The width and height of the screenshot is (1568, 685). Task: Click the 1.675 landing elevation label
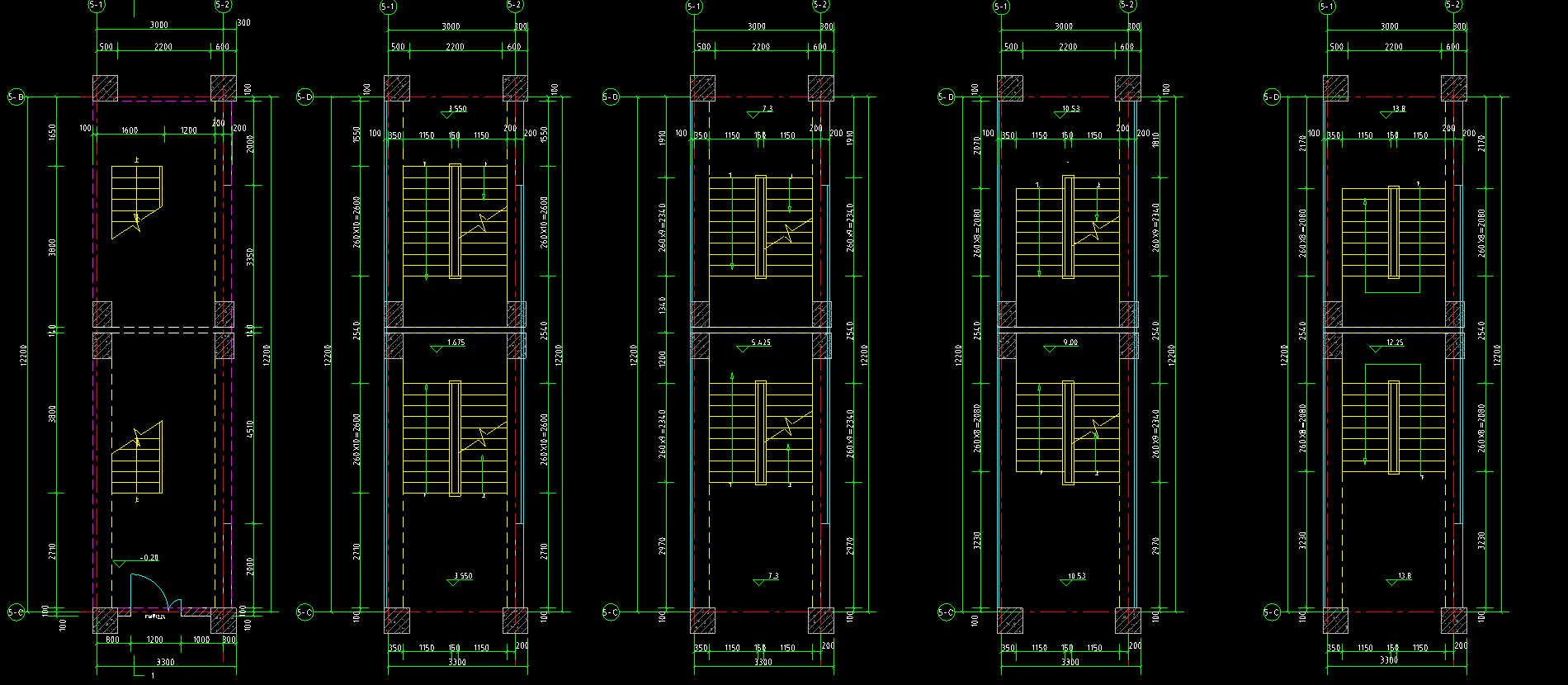456,342
